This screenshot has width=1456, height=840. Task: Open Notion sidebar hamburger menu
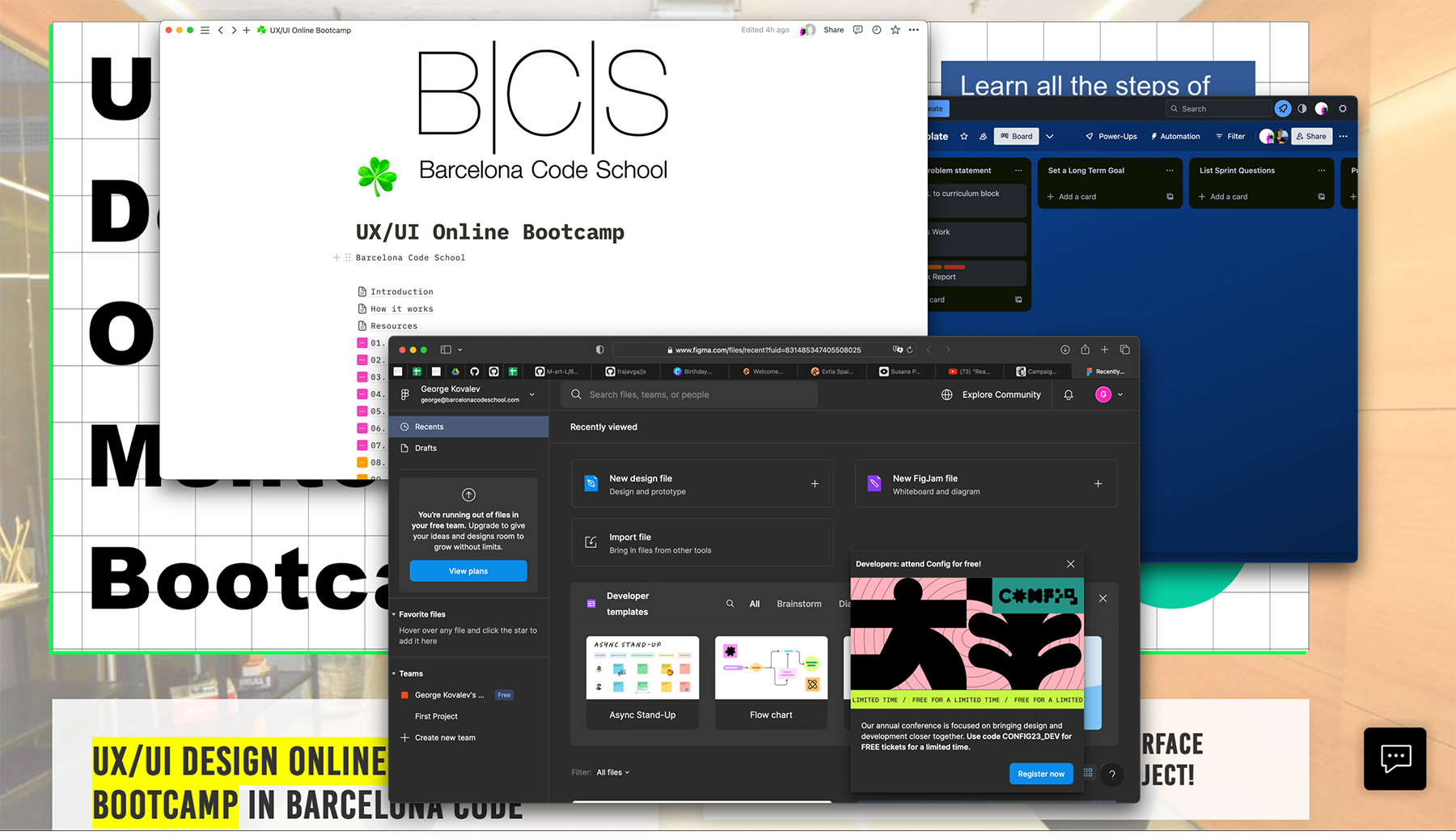[205, 30]
